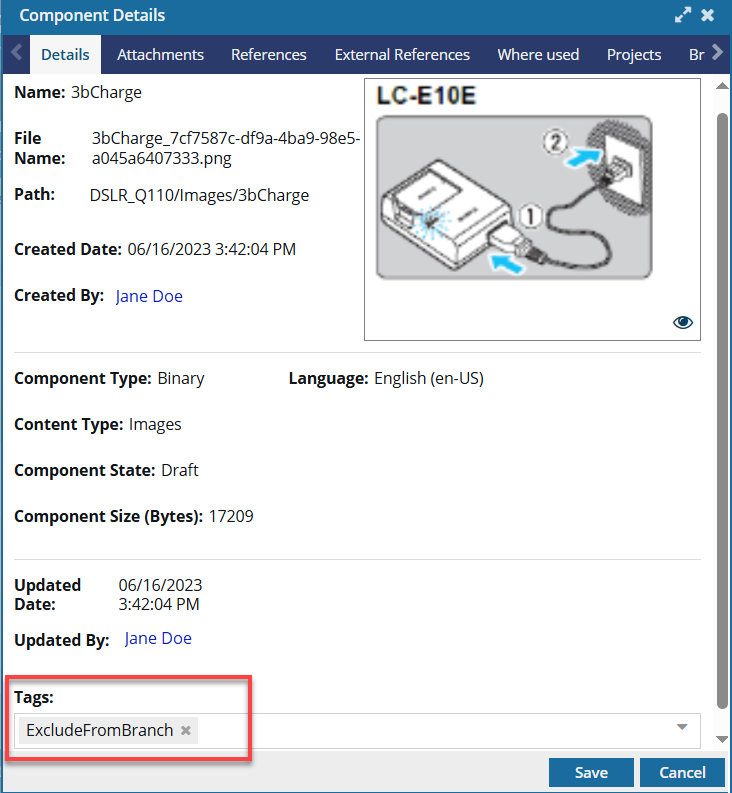Open the partially visible Br tab
732x793 pixels.
697,55
